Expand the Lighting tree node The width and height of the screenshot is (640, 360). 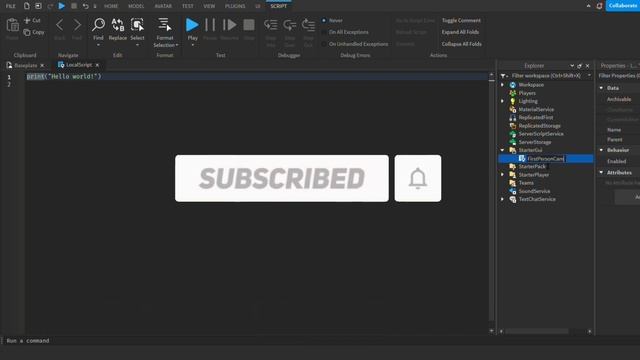(502, 101)
